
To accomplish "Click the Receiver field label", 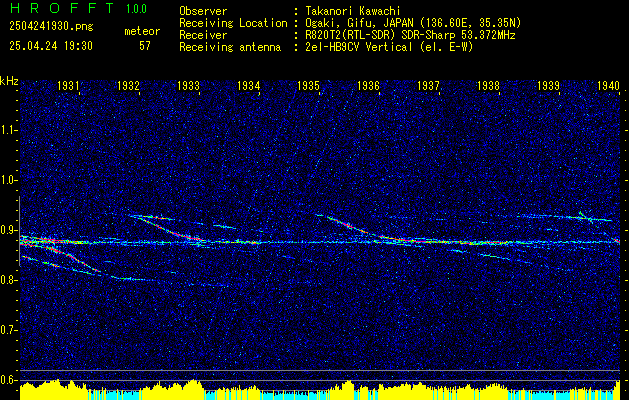I will click(203, 35).
